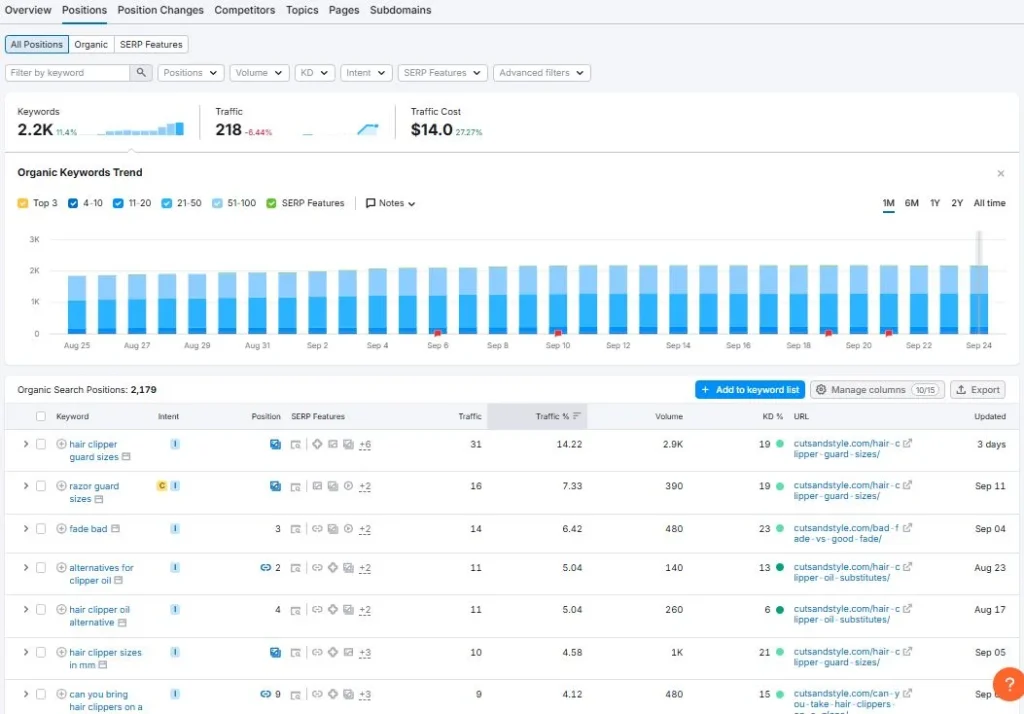This screenshot has width=1024, height=714.
Task: Switch to the Overview tab
Action: click(28, 10)
